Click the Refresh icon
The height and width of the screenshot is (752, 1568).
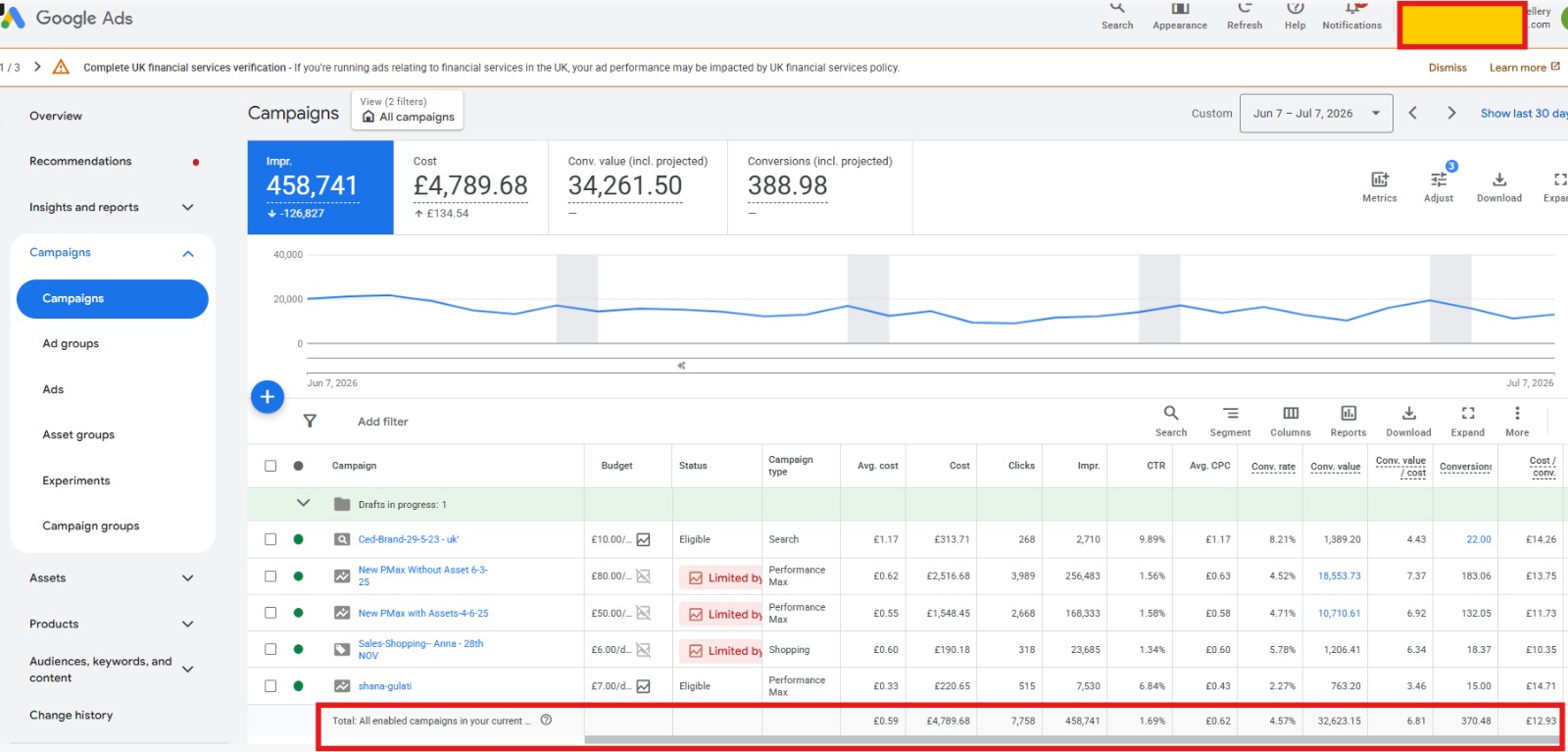click(x=1245, y=17)
